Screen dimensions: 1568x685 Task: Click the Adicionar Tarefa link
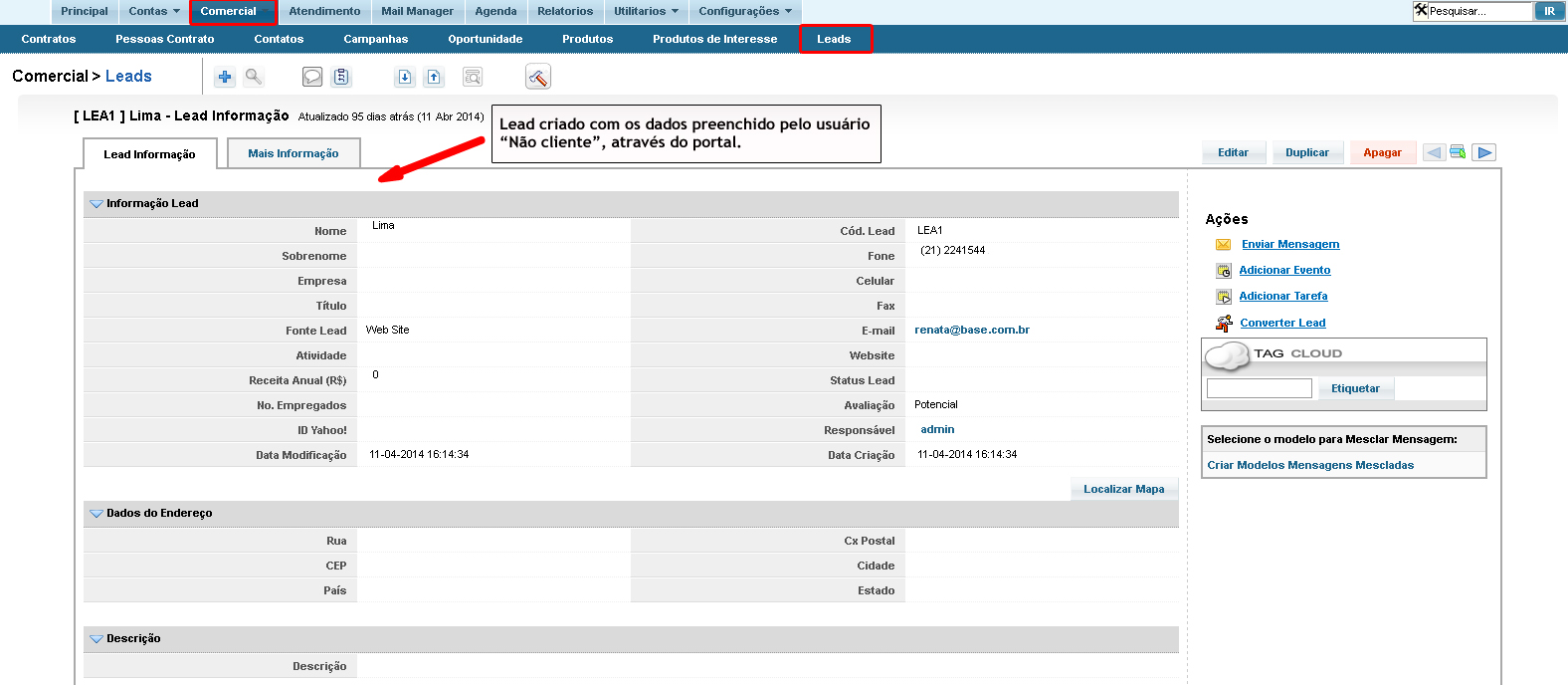(1282, 296)
